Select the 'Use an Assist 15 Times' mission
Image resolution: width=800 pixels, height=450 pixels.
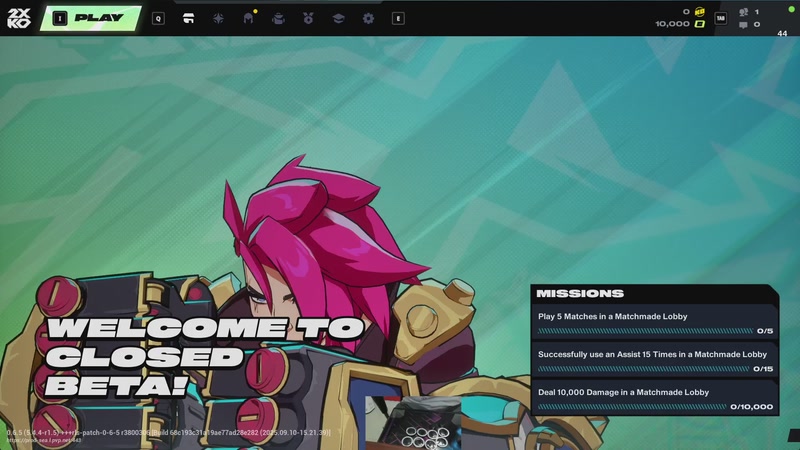(x=655, y=360)
